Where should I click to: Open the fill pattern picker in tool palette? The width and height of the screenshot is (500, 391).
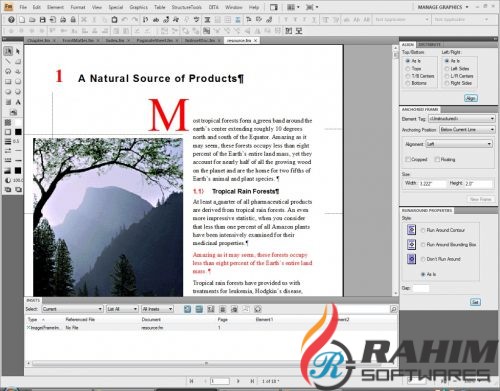coord(8,123)
